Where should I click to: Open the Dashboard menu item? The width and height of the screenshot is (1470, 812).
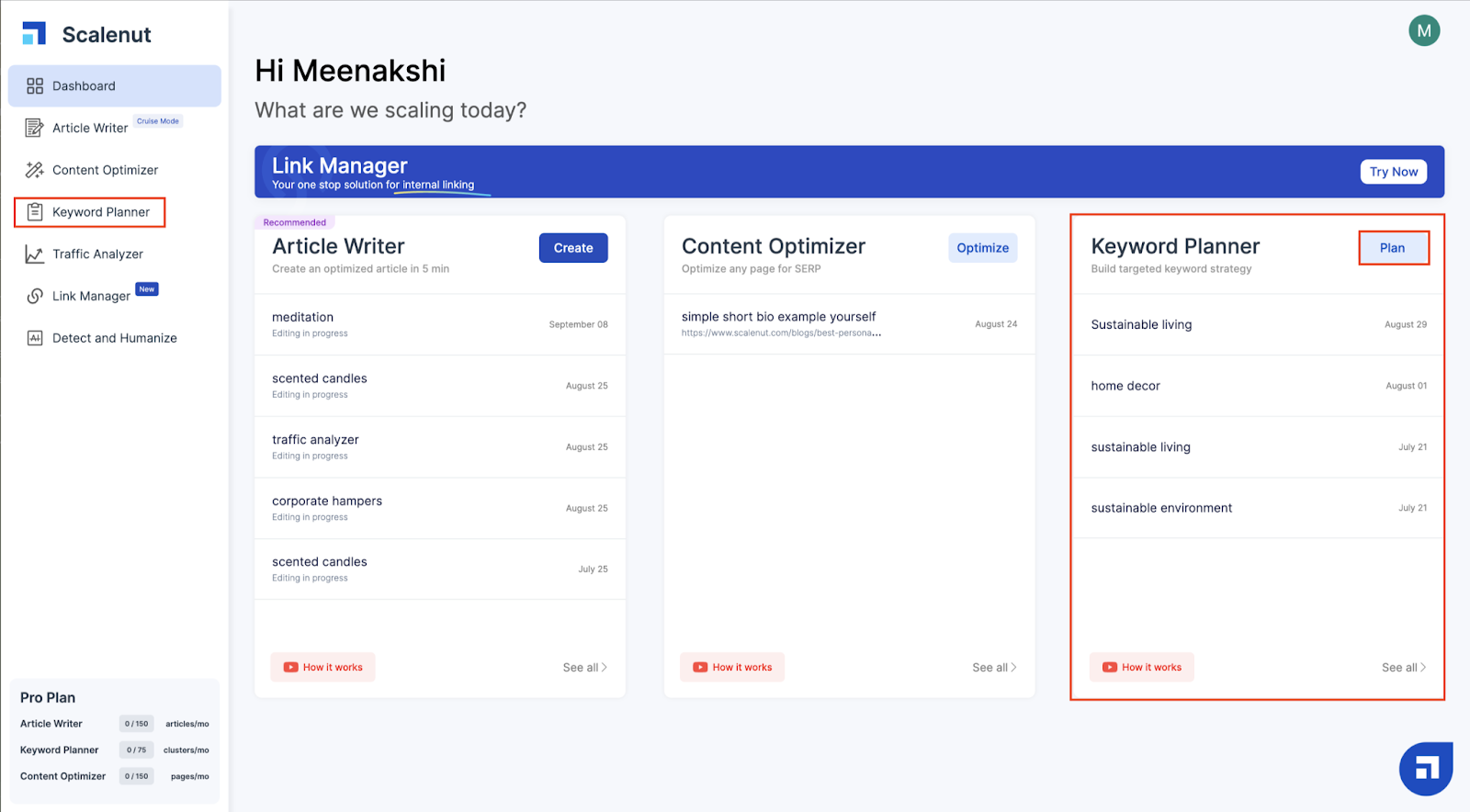pos(115,85)
